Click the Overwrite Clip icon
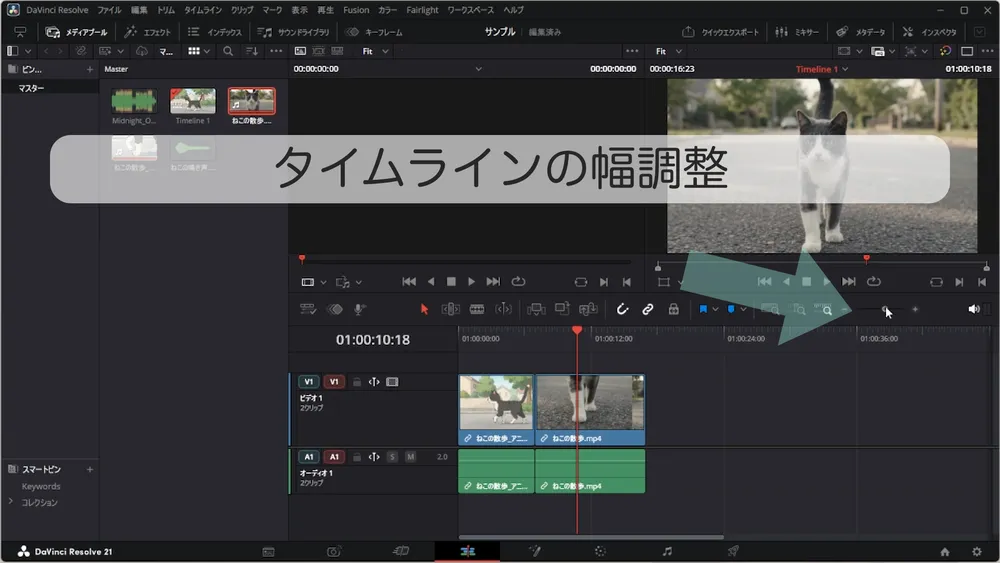1000x563 pixels. 562,309
